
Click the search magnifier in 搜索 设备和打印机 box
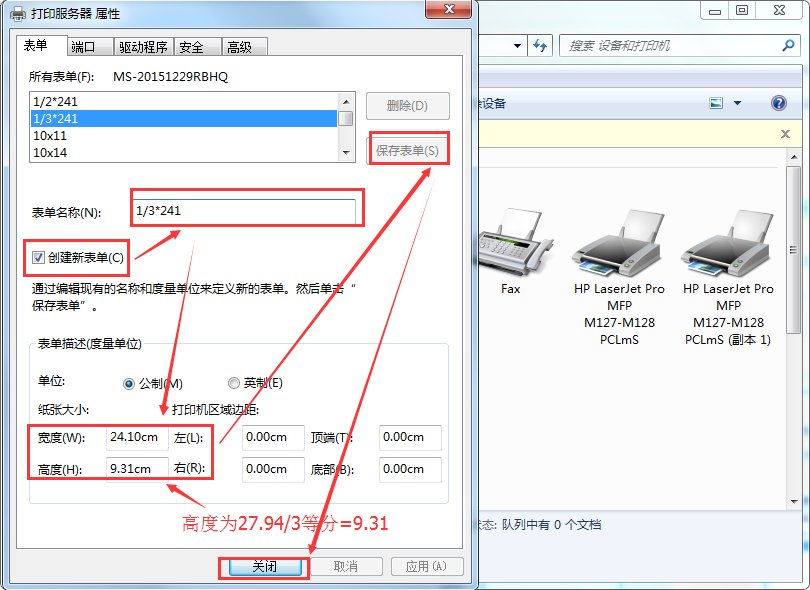click(790, 46)
